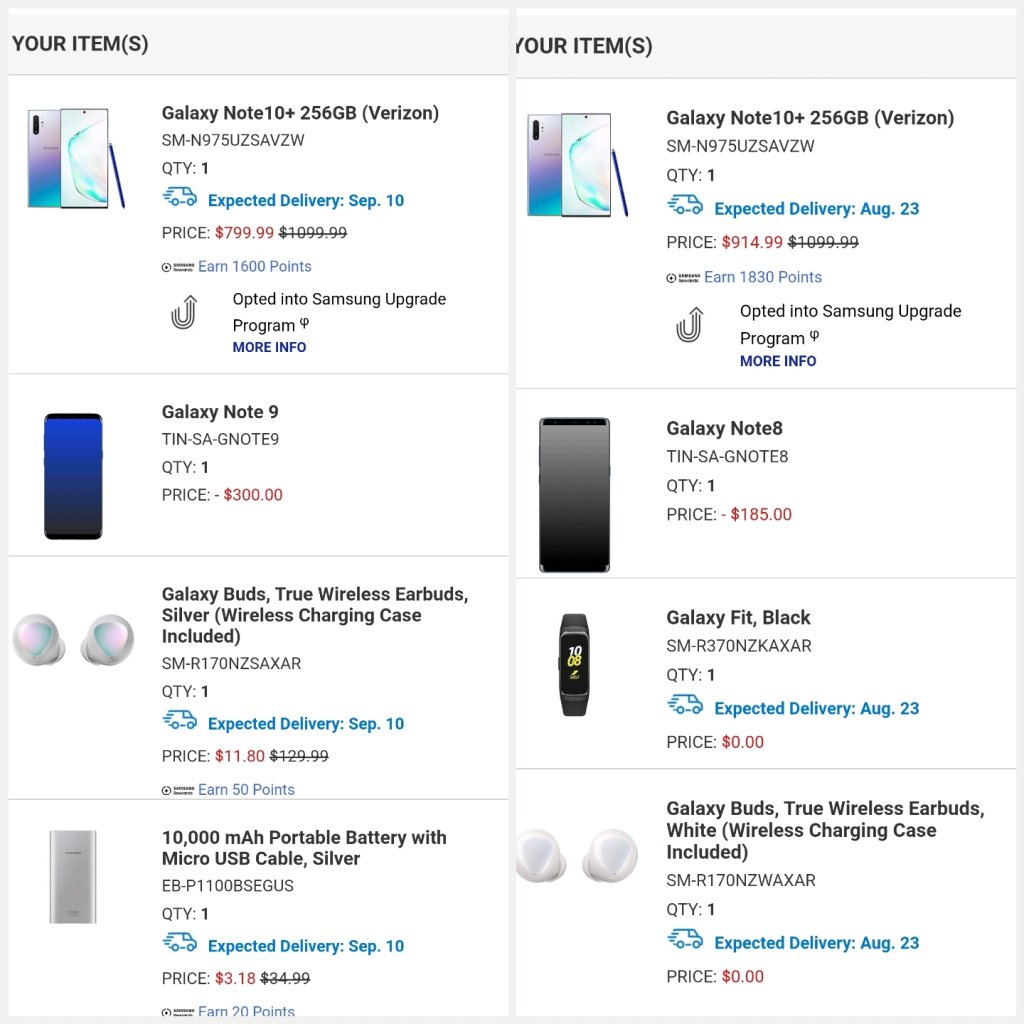Click truck icon beside Note10+ Aug. 23 delivery
Viewport: 1024px width, 1024px height.
685,207
